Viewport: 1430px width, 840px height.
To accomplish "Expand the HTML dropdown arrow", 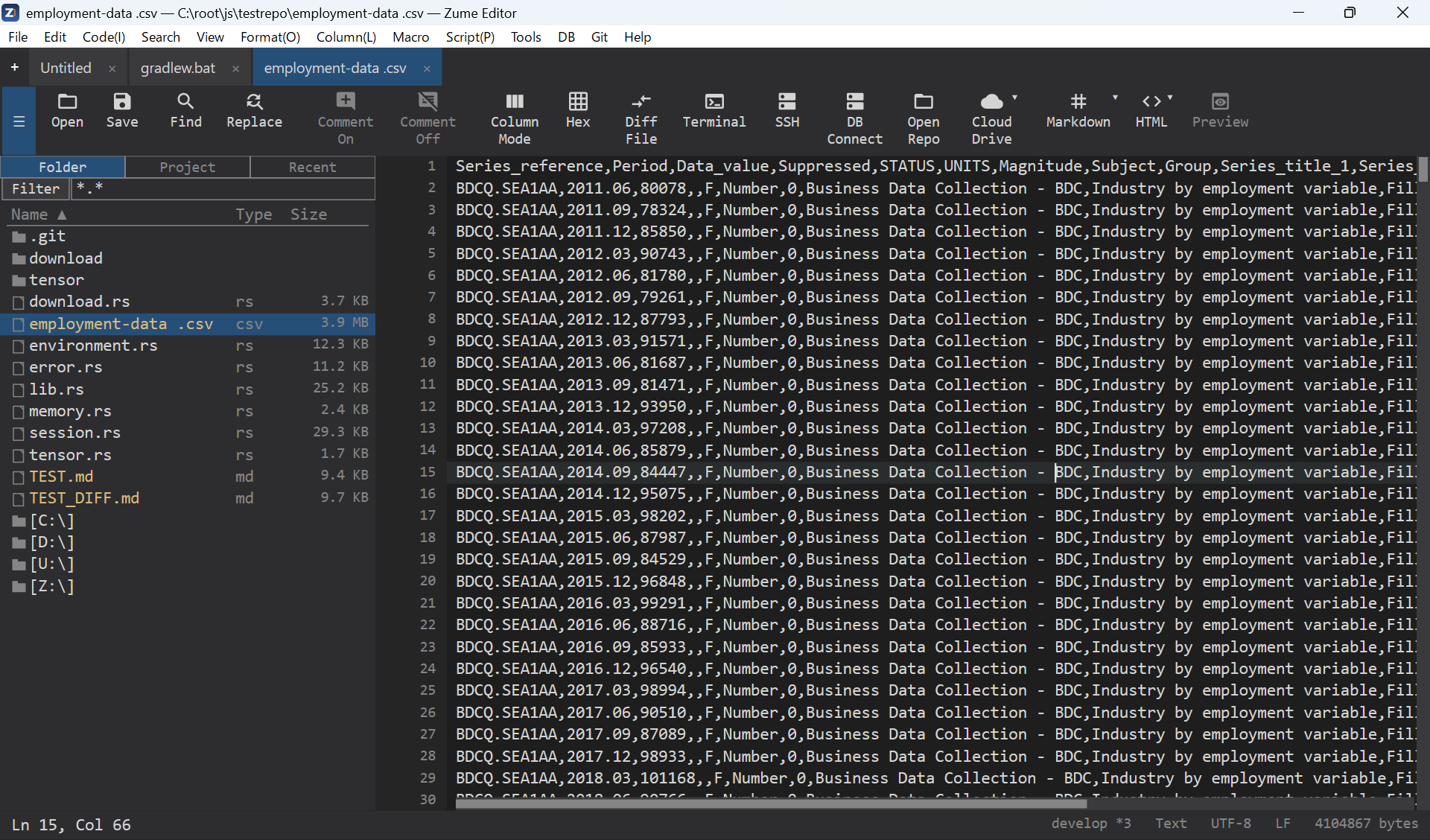I will [1170, 98].
